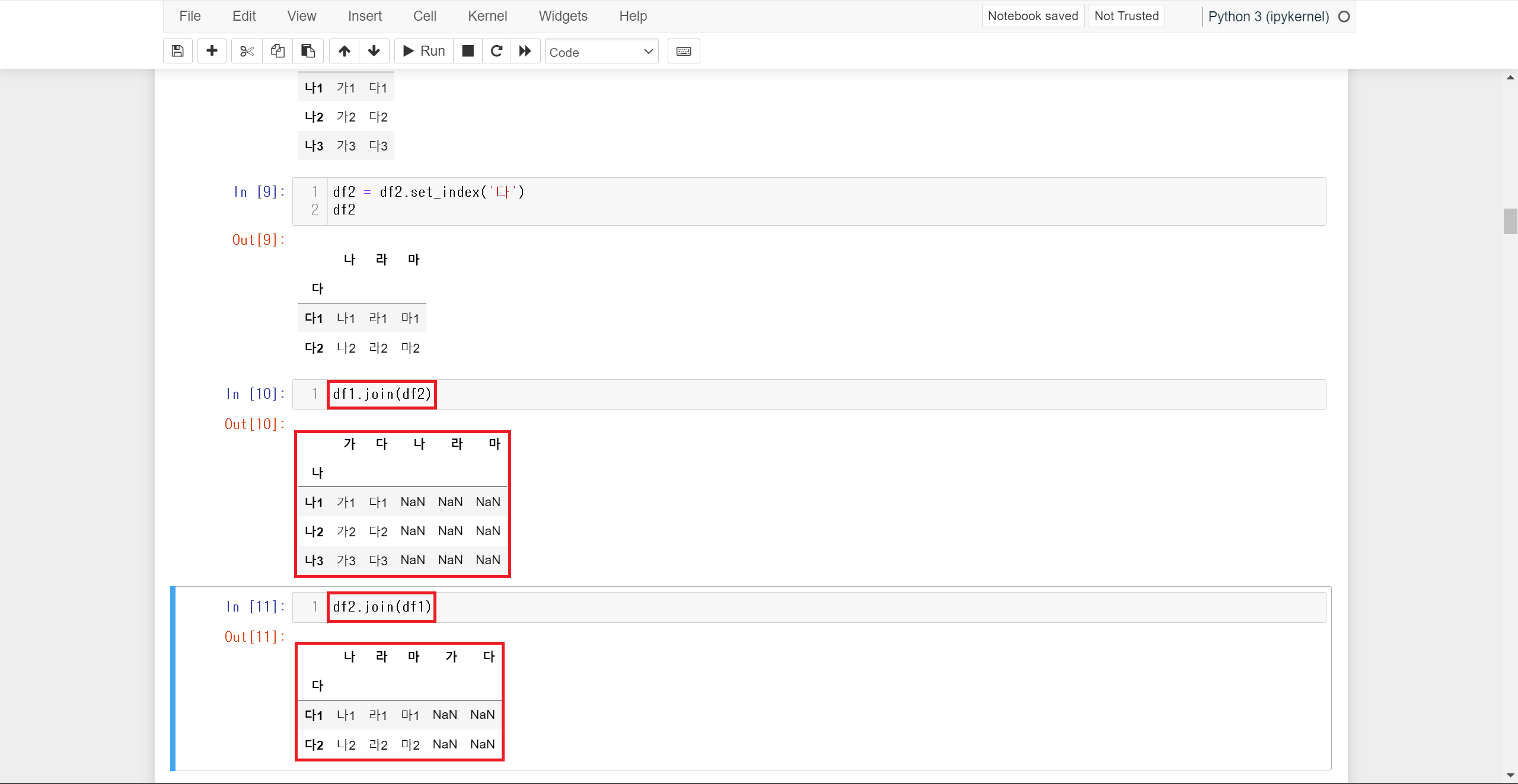Restart and run all with the fast-forward icon
Viewport: 1518px width, 784px height.
[525, 51]
